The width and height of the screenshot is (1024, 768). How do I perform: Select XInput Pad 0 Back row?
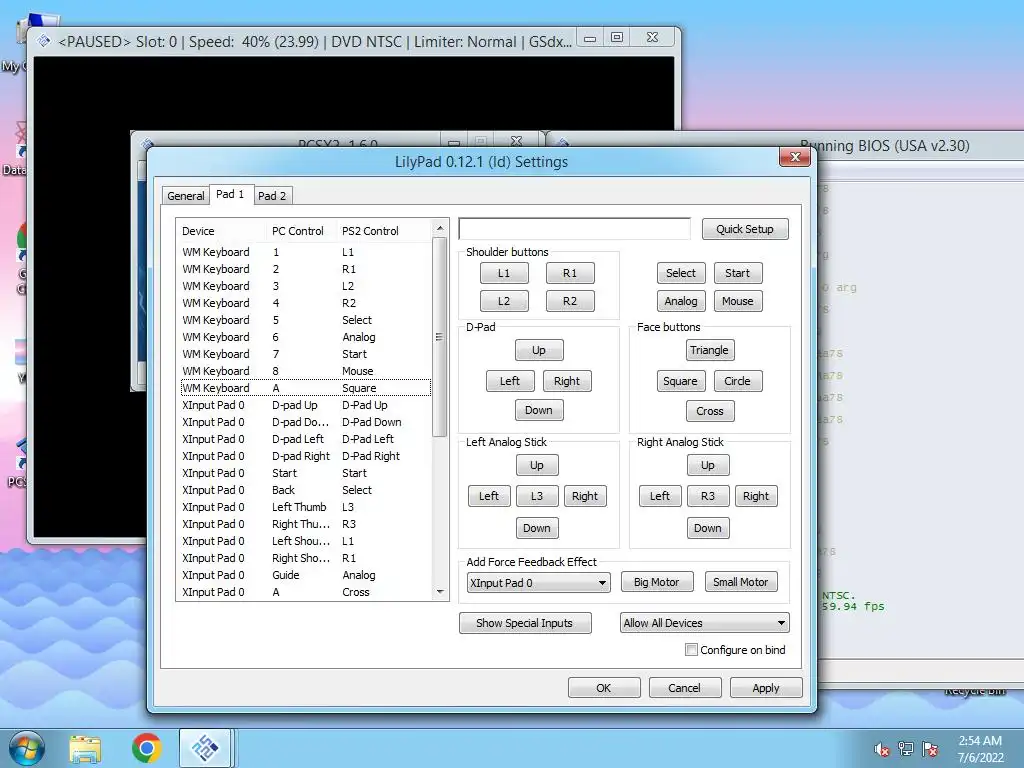(306, 490)
